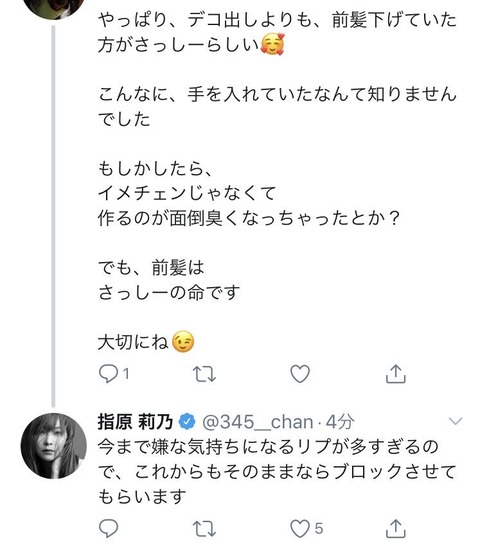Open the tweet text 今まで嫌な気持ち

tap(277, 471)
